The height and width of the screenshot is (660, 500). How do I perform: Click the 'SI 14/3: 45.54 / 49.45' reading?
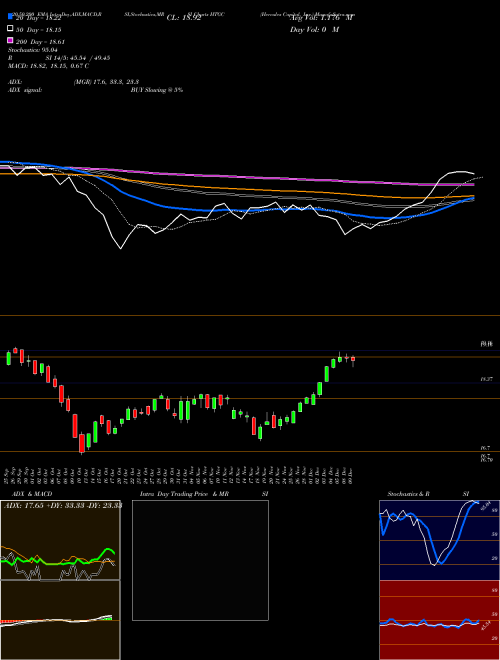coord(78,58)
